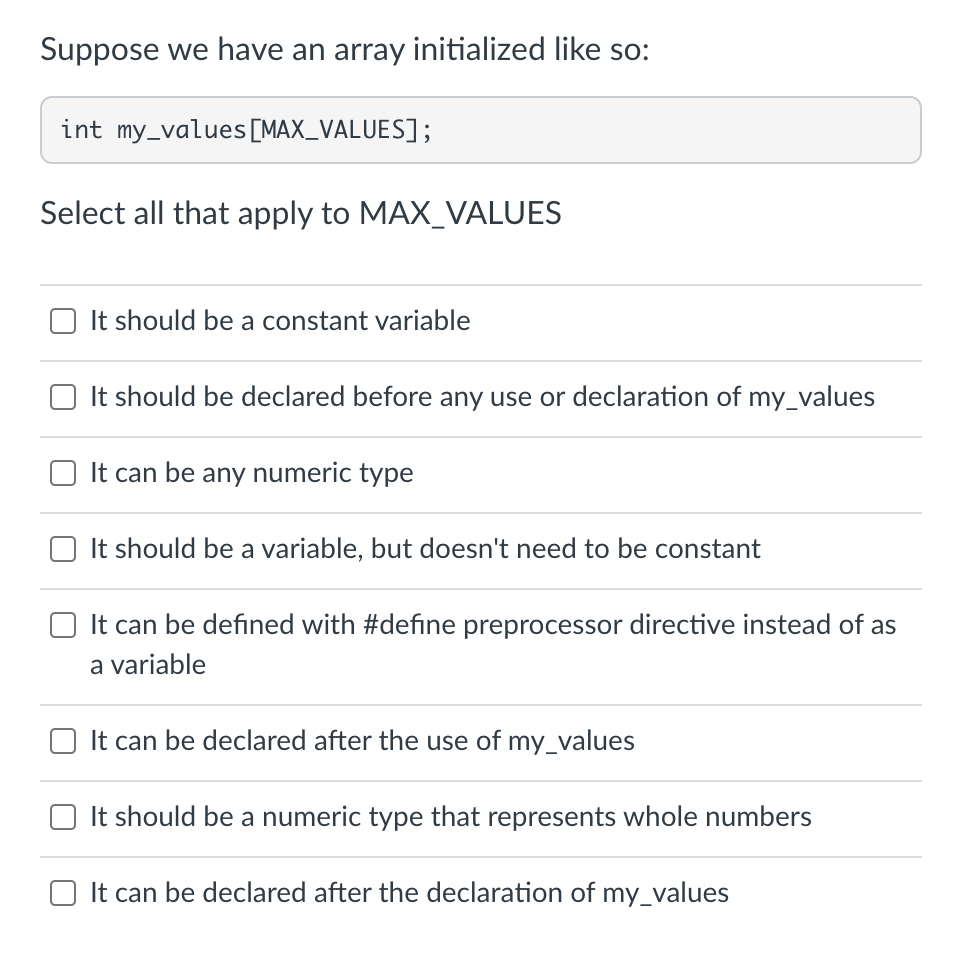Tick checkbox for declared before any use option
The image size is (962, 966).
point(63,397)
